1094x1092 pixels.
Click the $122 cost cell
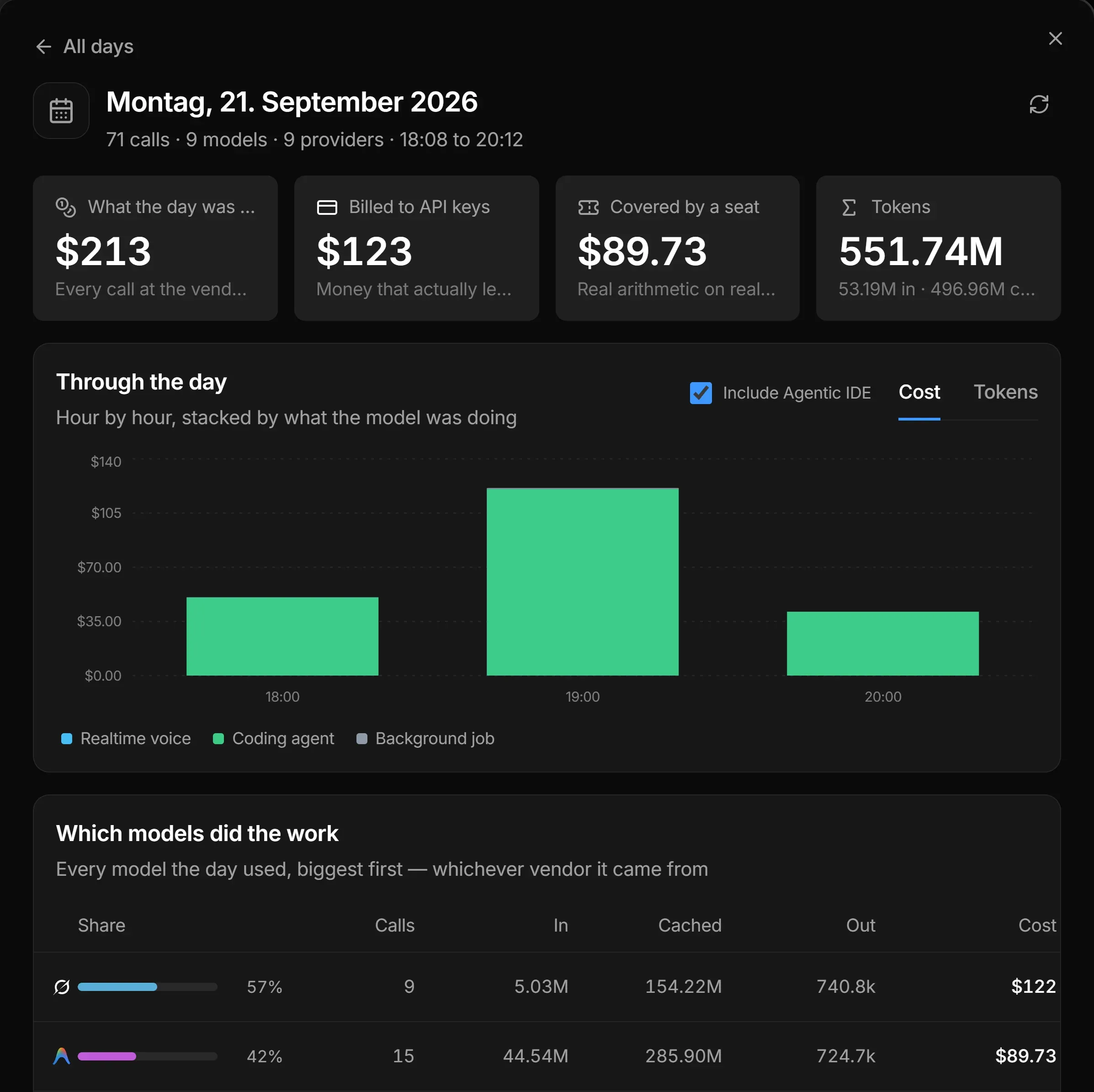pos(1033,987)
